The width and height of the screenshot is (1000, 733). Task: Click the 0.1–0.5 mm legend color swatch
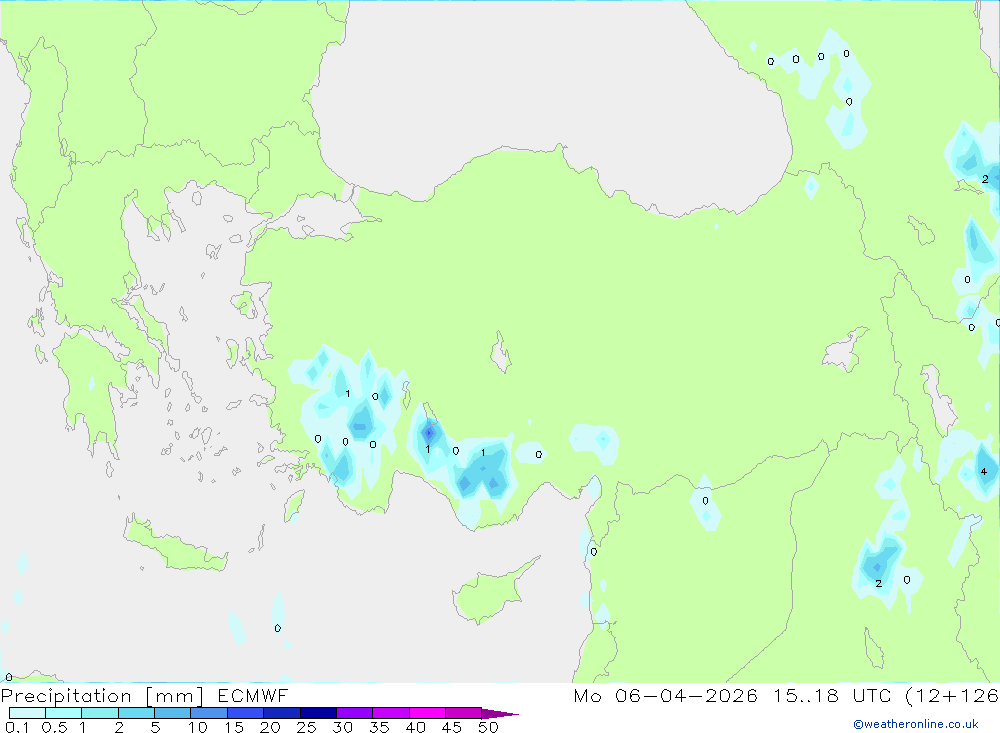click(x=27, y=713)
